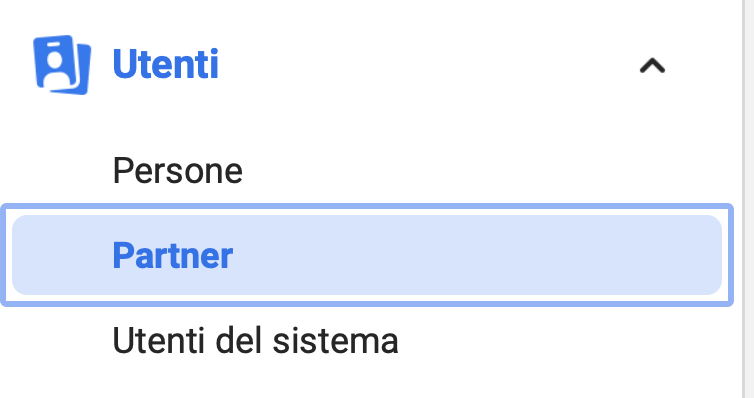Screen dimensions: 754x398
Task: Click empty area of the selected Partner row
Action: tap(476, 255)
